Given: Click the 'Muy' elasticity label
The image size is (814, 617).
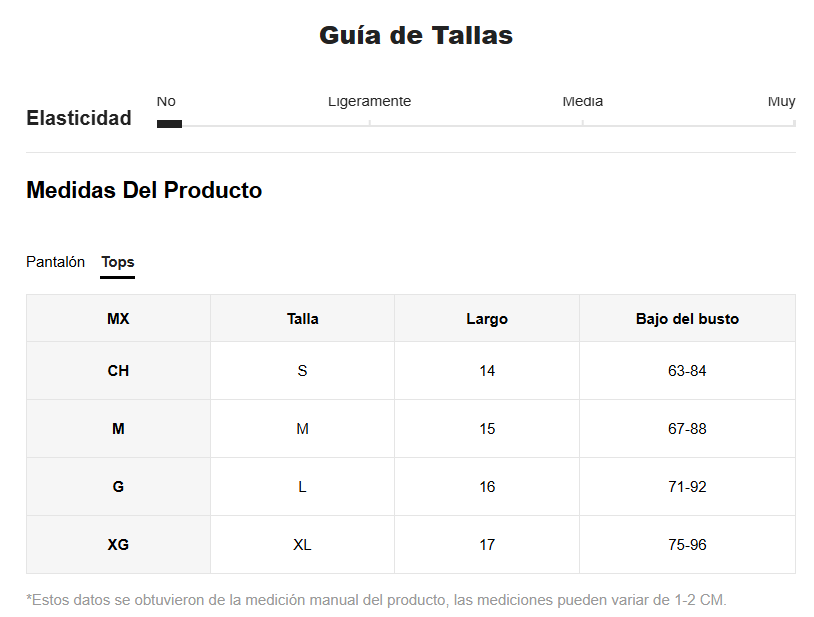Looking at the screenshot, I should (x=781, y=102).
